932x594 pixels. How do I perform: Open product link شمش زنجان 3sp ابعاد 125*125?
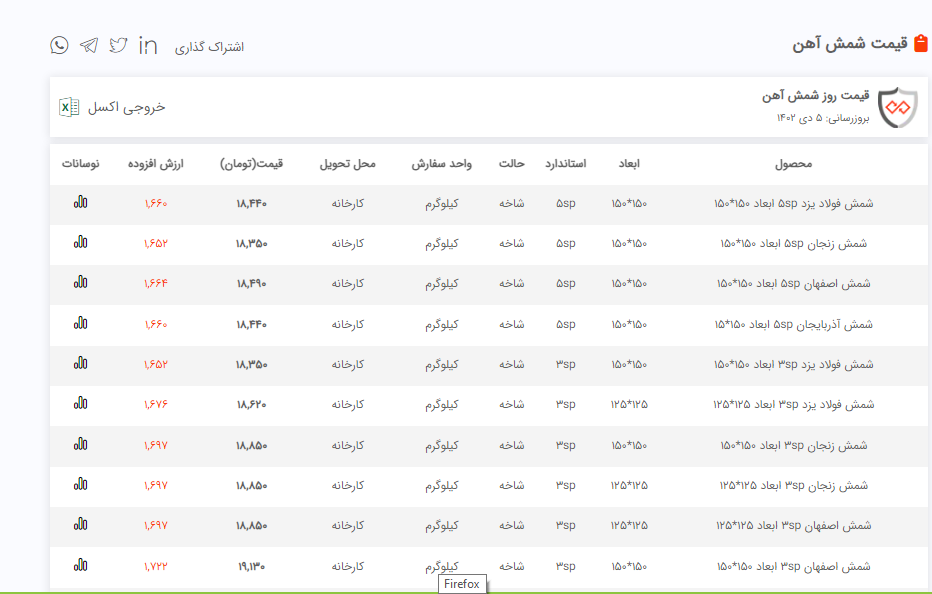(793, 485)
